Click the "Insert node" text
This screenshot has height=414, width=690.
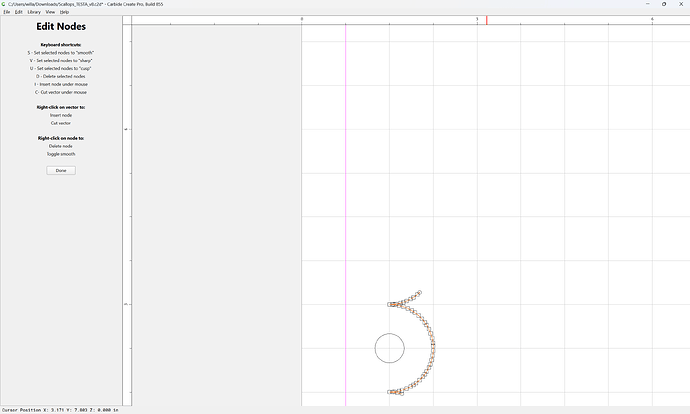tap(61, 115)
